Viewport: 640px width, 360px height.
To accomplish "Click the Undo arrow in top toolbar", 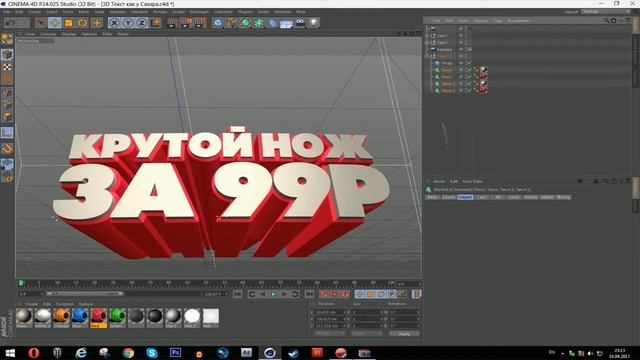I will (x=11, y=22).
